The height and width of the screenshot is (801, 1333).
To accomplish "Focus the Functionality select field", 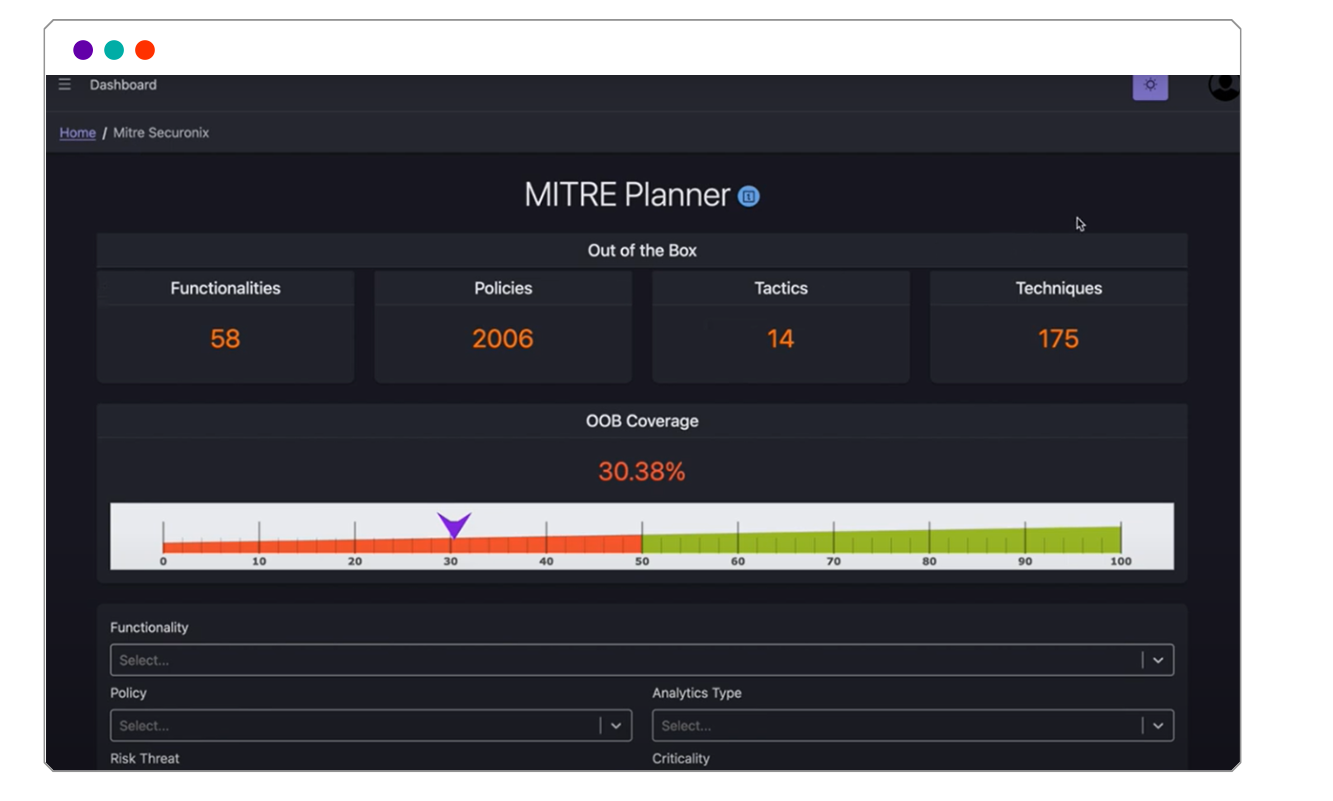I will coord(620,660).
